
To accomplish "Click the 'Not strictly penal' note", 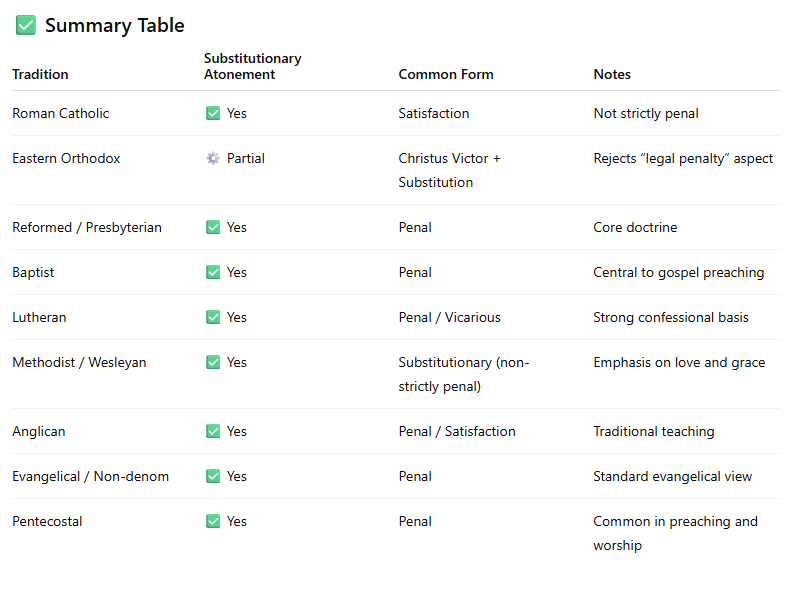I will pyautogui.click(x=645, y=113).
